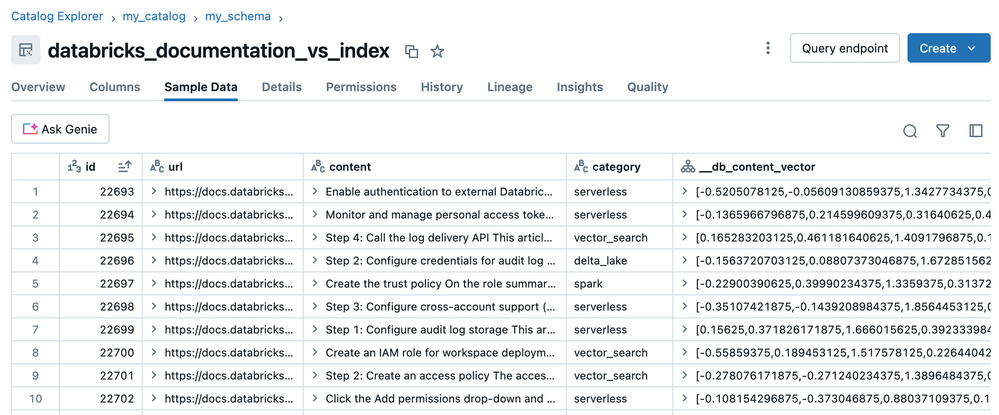
Task: Open the my_catalog breadcrumb link
Action: pyautogui.click(x=154, y=17)
